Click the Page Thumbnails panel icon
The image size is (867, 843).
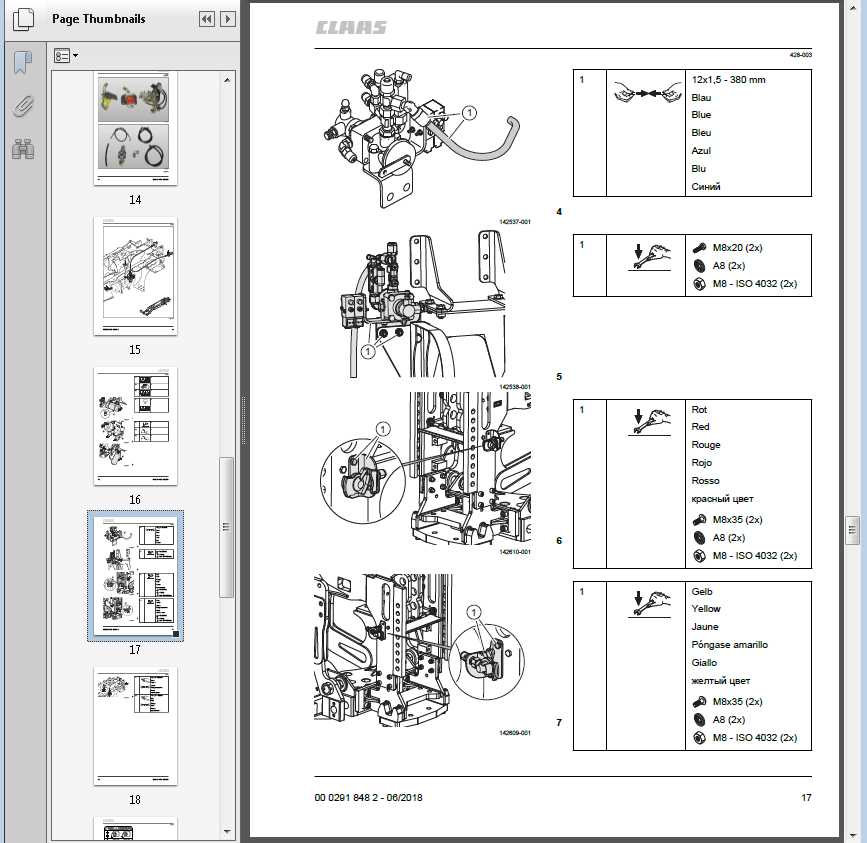pos(23,19)
